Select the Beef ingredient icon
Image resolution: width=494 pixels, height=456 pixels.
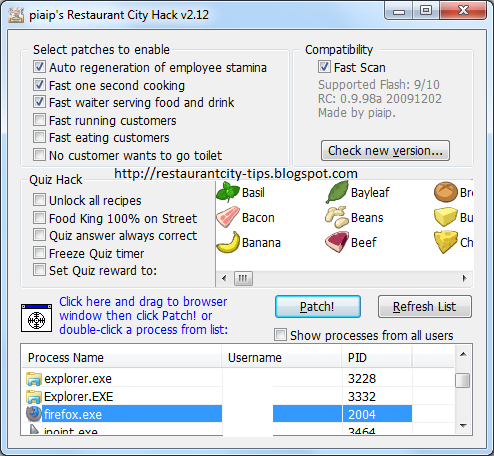[x=337, y=242]
